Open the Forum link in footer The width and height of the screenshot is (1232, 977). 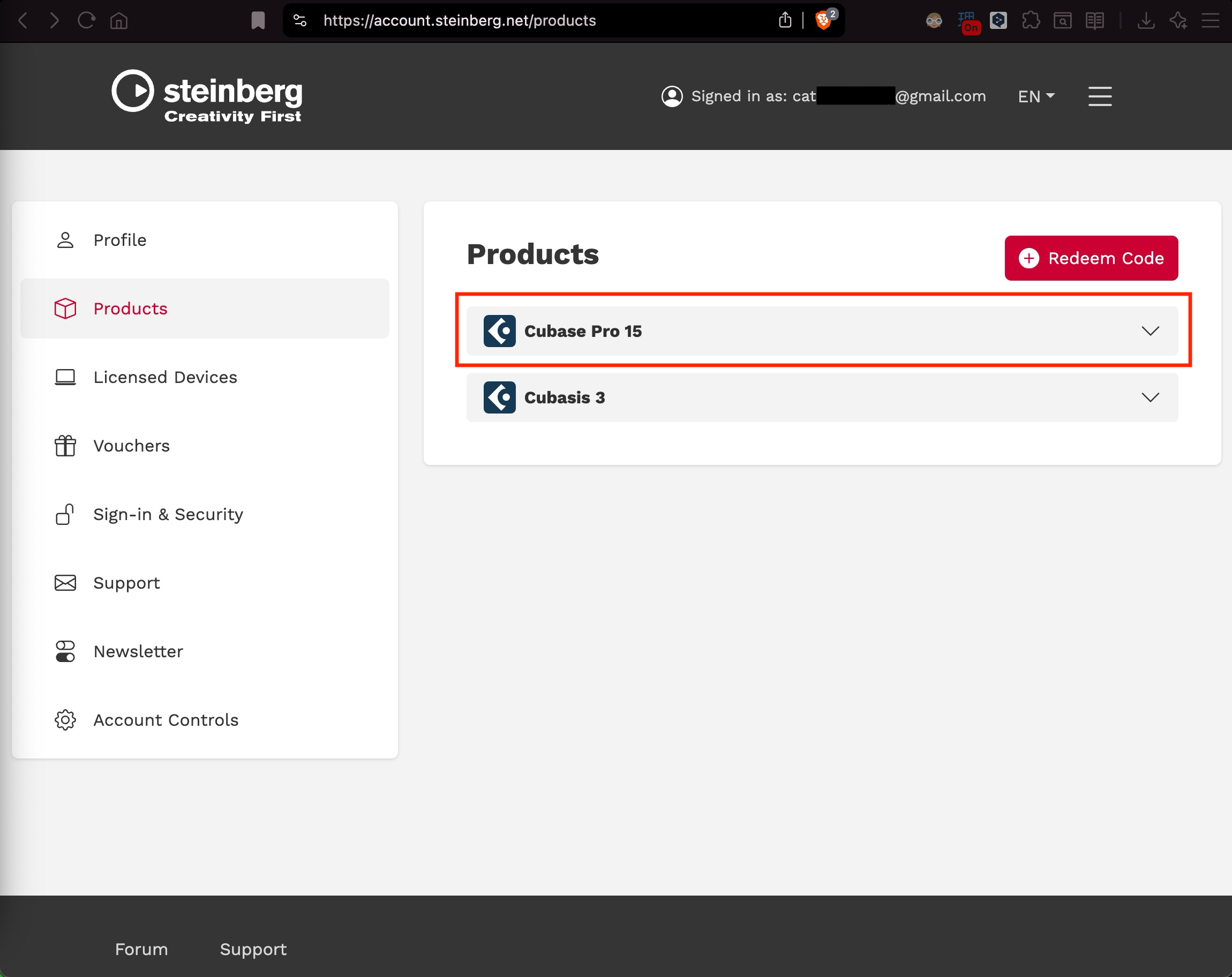point(141,949)
